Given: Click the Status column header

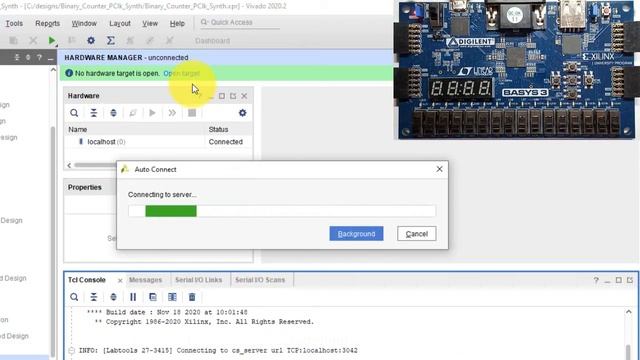Looking at the screenshot, I should tap(218, 129).
